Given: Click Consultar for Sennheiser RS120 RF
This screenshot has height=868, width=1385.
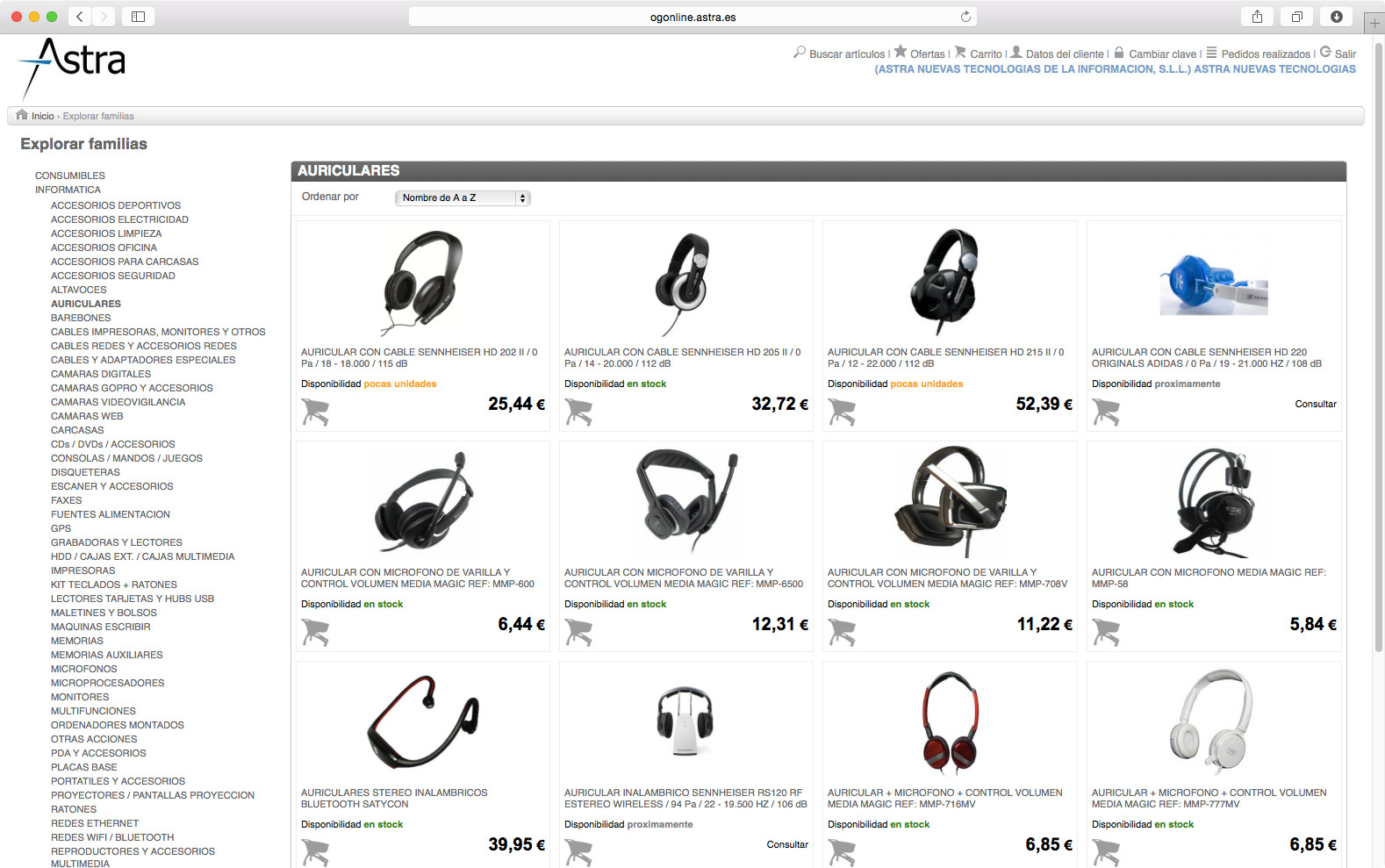Looking at the screenshot, I should [787, 844].
